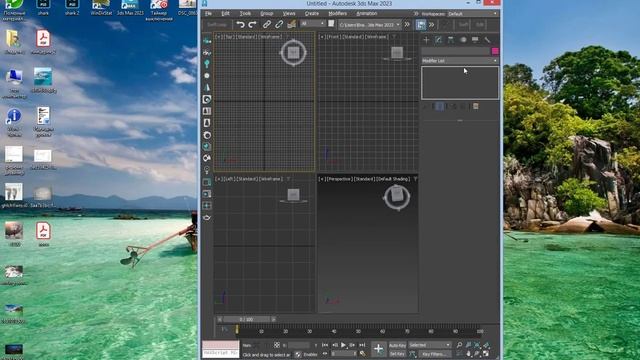Activate the Unlink Selection broken-chain tool
640x360 pixels.
coord(279,24)
